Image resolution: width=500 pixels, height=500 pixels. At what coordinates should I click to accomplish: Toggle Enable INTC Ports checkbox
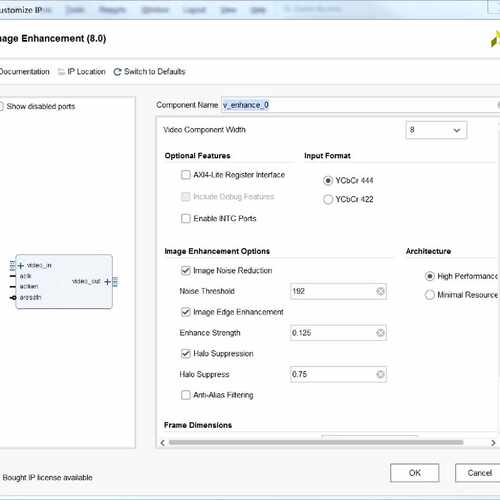pyautogui.click(x=186, y=219)
